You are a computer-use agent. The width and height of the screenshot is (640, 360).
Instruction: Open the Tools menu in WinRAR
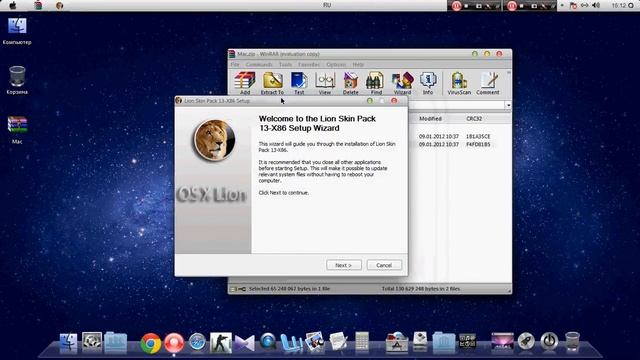click(285, 64)
